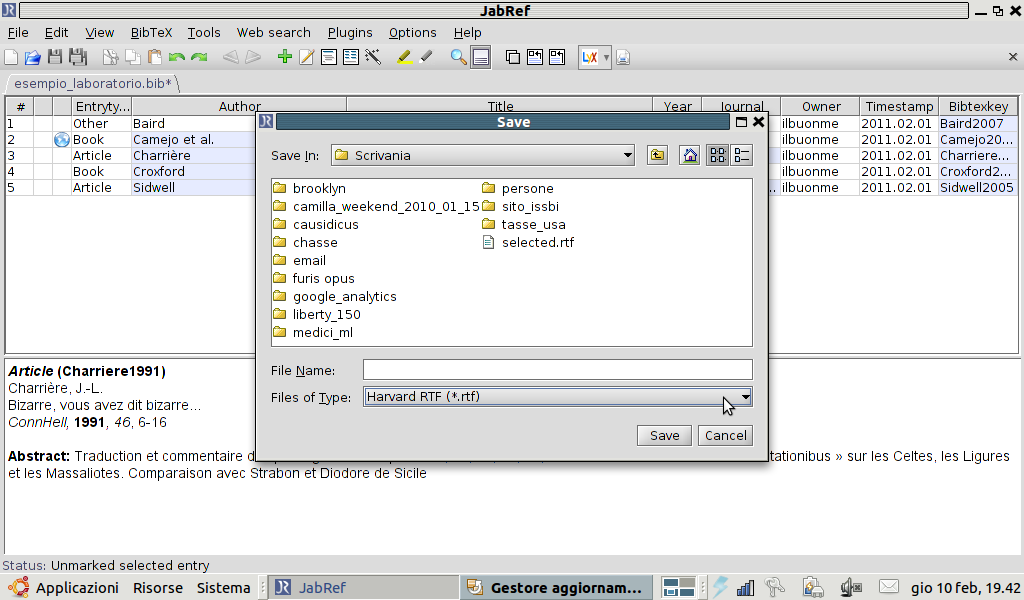Select the google_analytics folder
Screen dimensions: 1024x600
point(335,296)
